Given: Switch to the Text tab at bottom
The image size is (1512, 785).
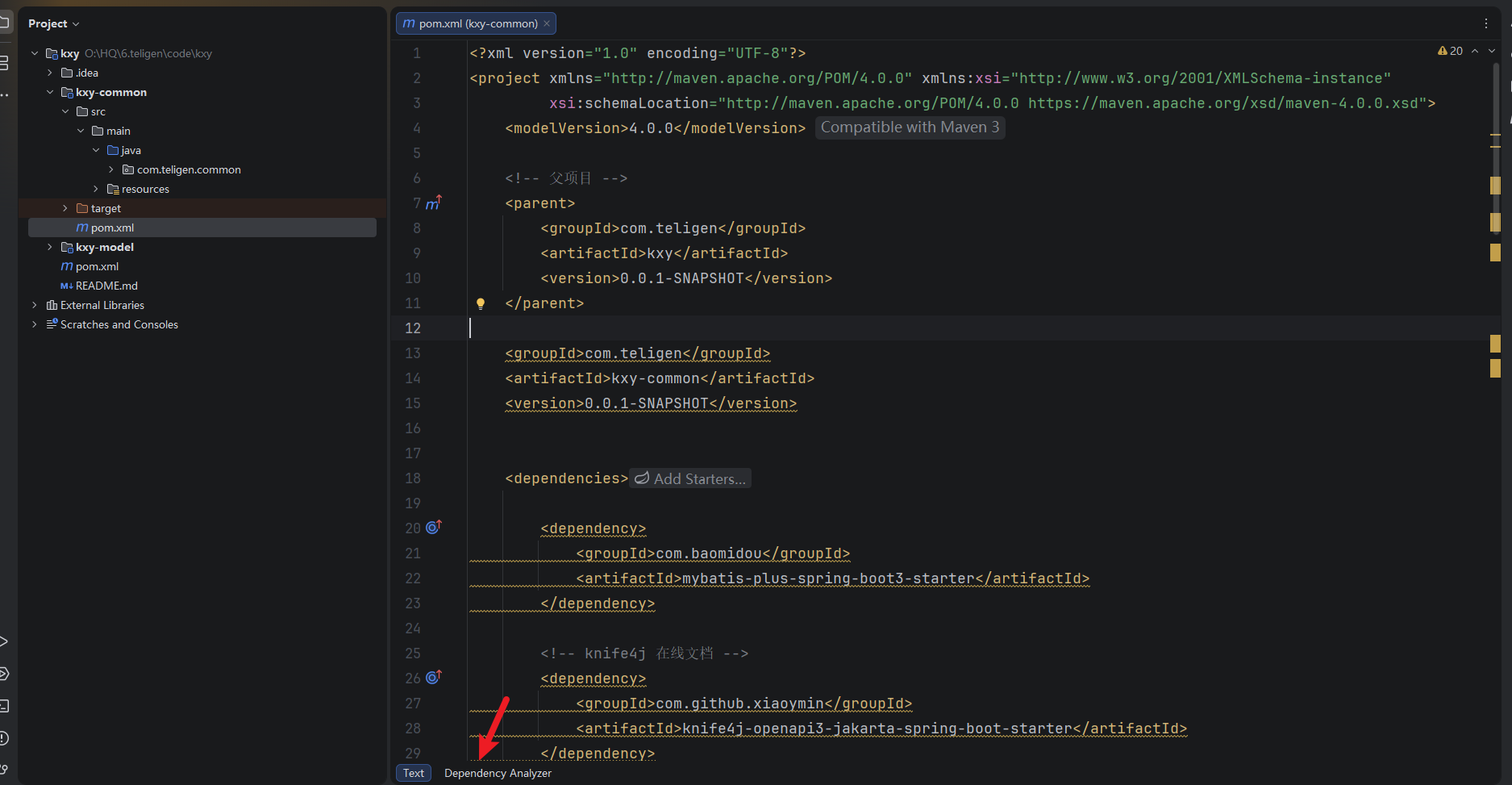Looking at the screenshot, I should (x=414, y=773).
